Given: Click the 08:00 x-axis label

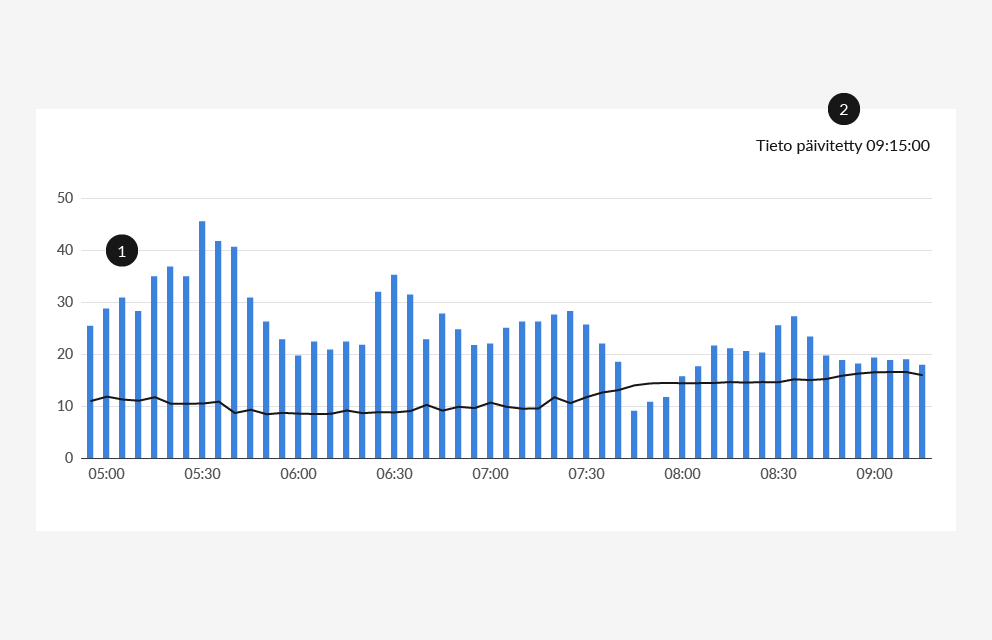Looking at the screenshot, I should pos(682,474).
